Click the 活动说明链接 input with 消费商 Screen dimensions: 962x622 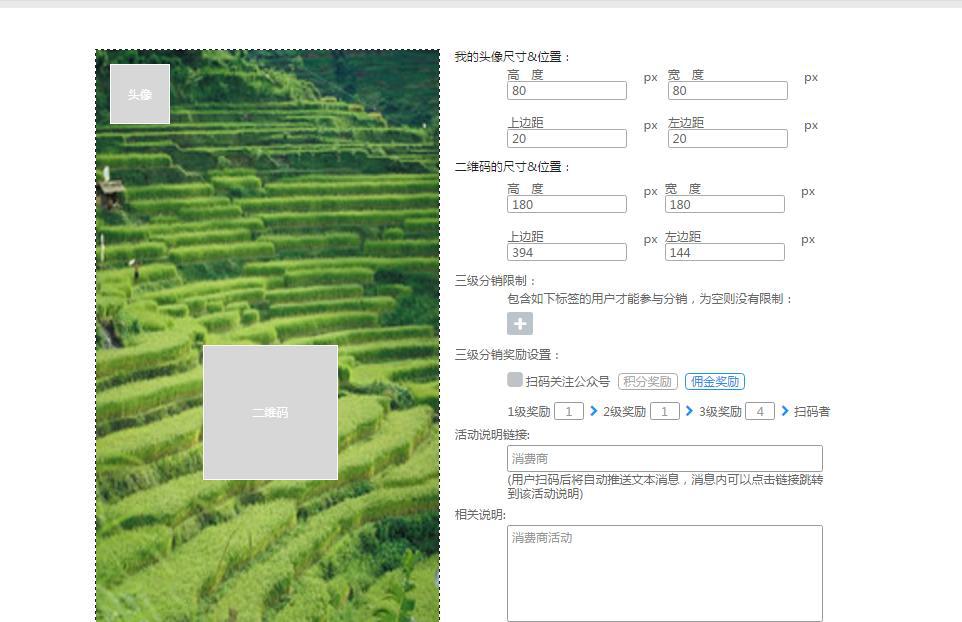point(665,459)
